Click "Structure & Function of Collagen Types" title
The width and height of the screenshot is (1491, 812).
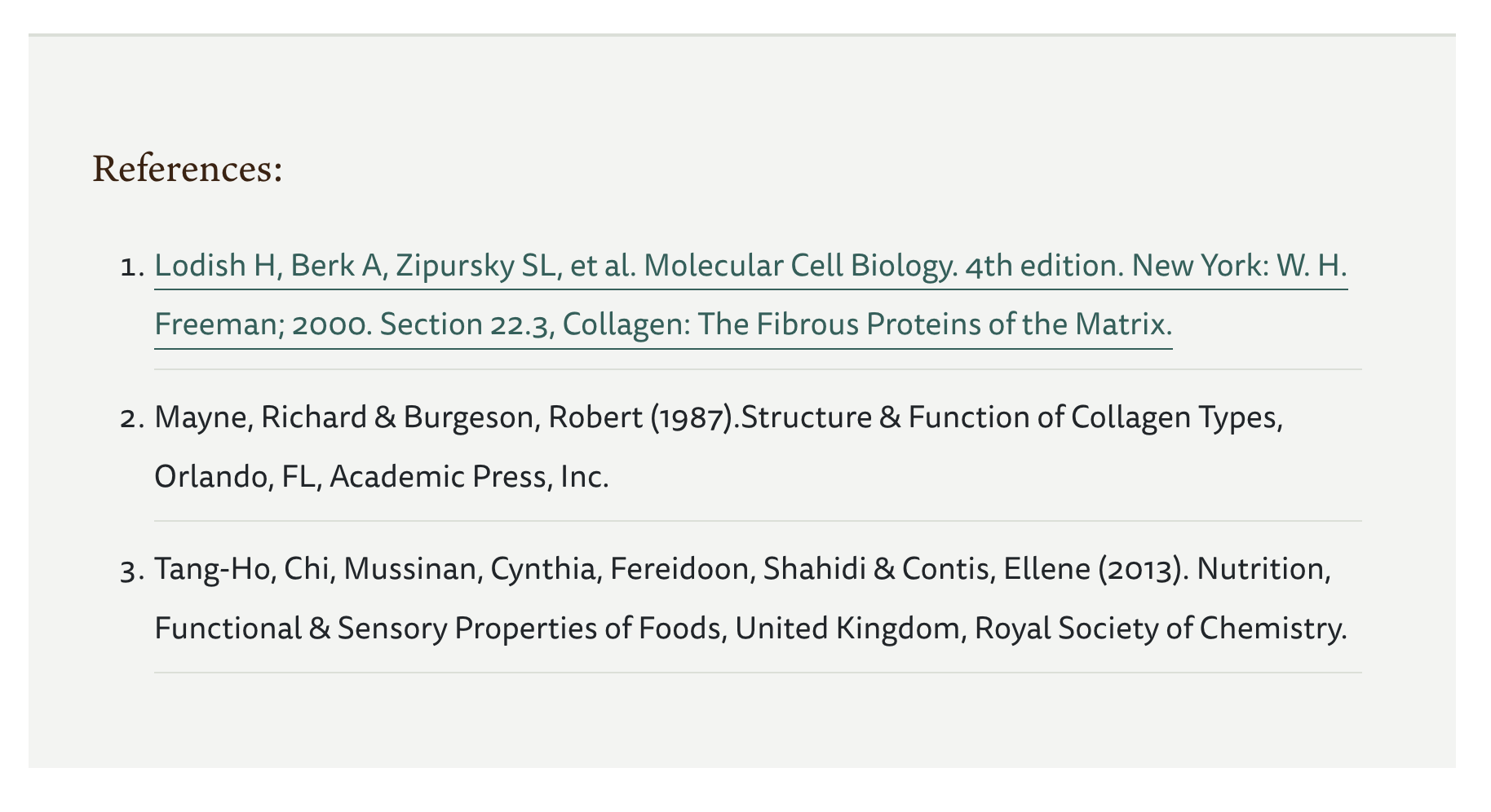1011,418
